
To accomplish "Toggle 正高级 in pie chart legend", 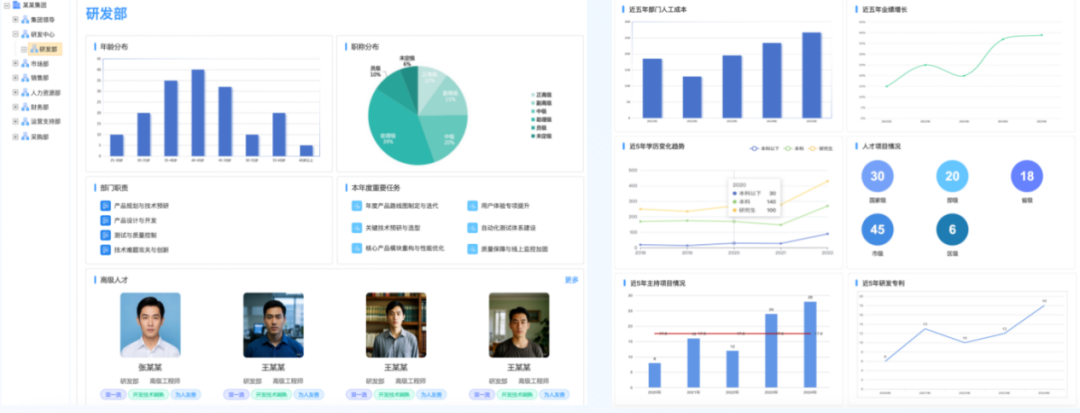I will tap(541, 95).
